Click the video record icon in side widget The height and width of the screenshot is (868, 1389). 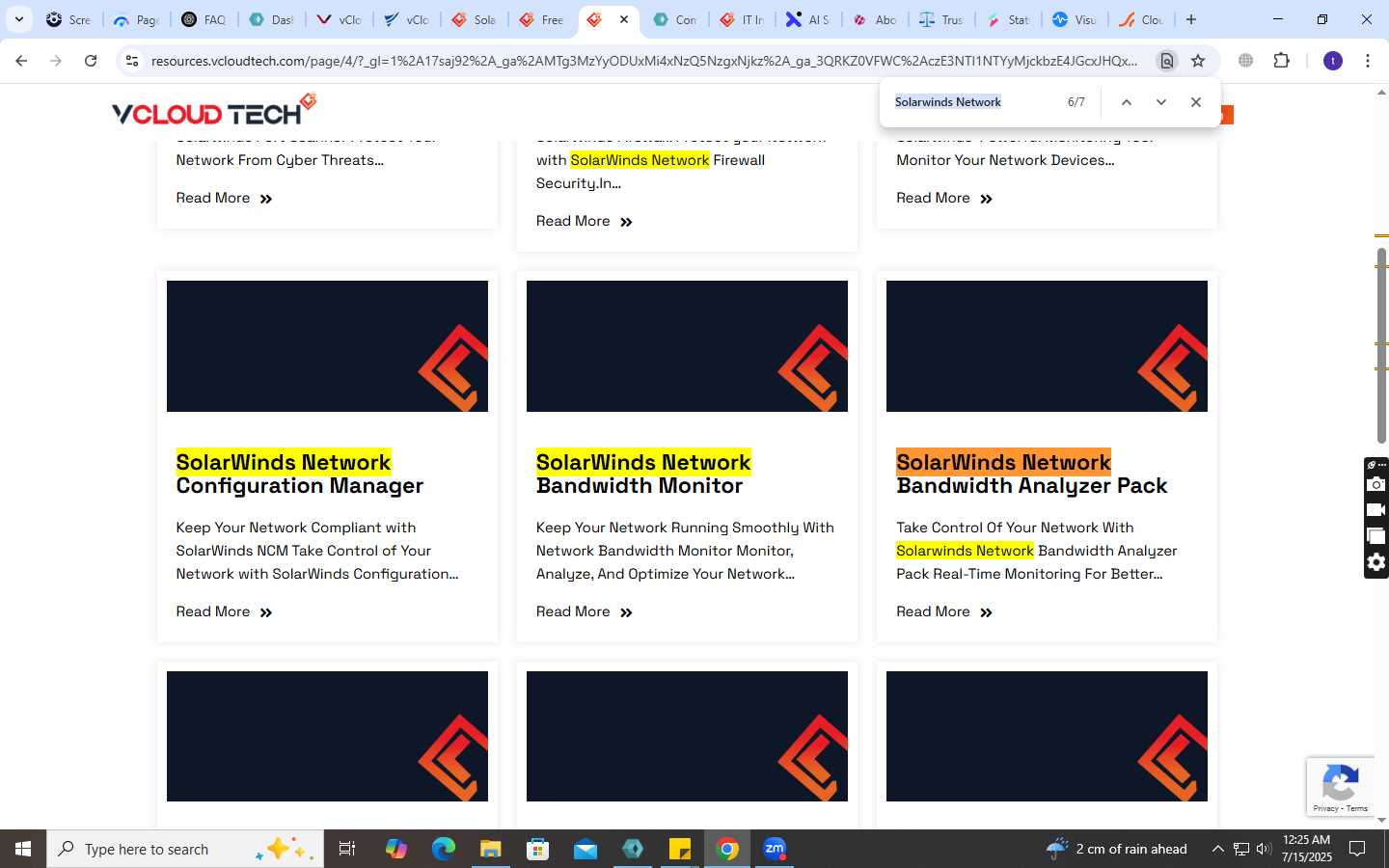pyautogui.click(x=1376, y=510)
